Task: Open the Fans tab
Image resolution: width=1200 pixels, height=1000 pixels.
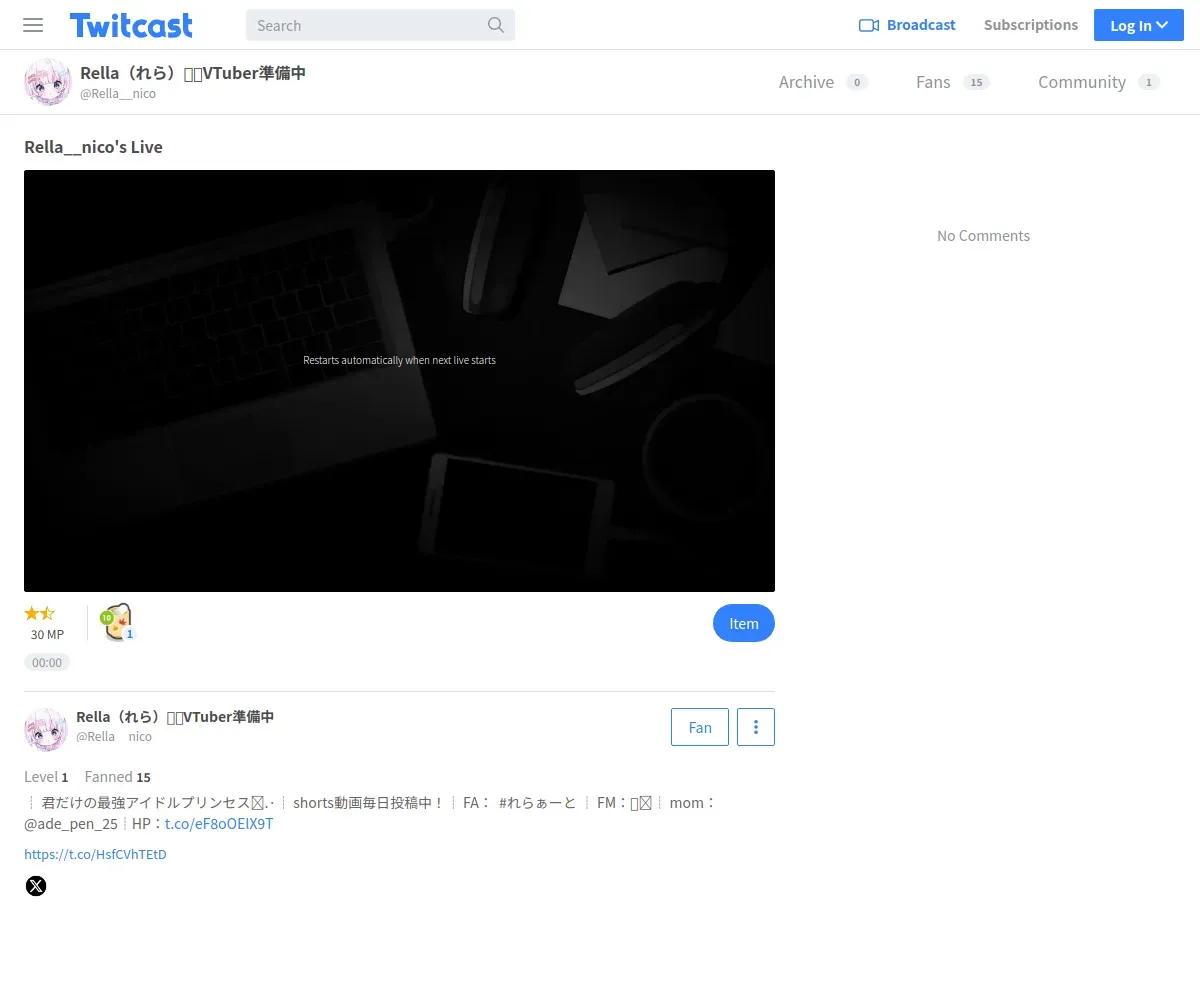Action: [952, 82]
